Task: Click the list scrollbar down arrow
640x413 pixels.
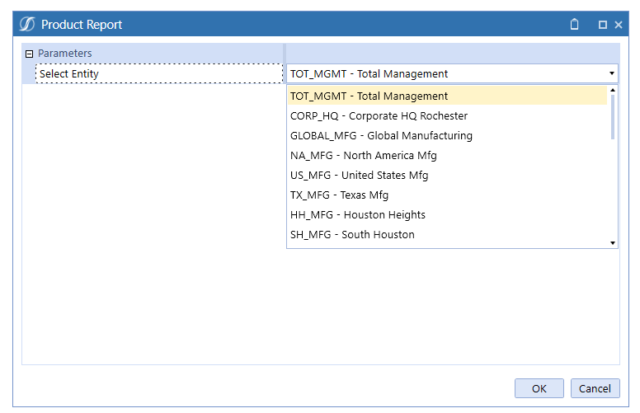Action: point(612,242)
